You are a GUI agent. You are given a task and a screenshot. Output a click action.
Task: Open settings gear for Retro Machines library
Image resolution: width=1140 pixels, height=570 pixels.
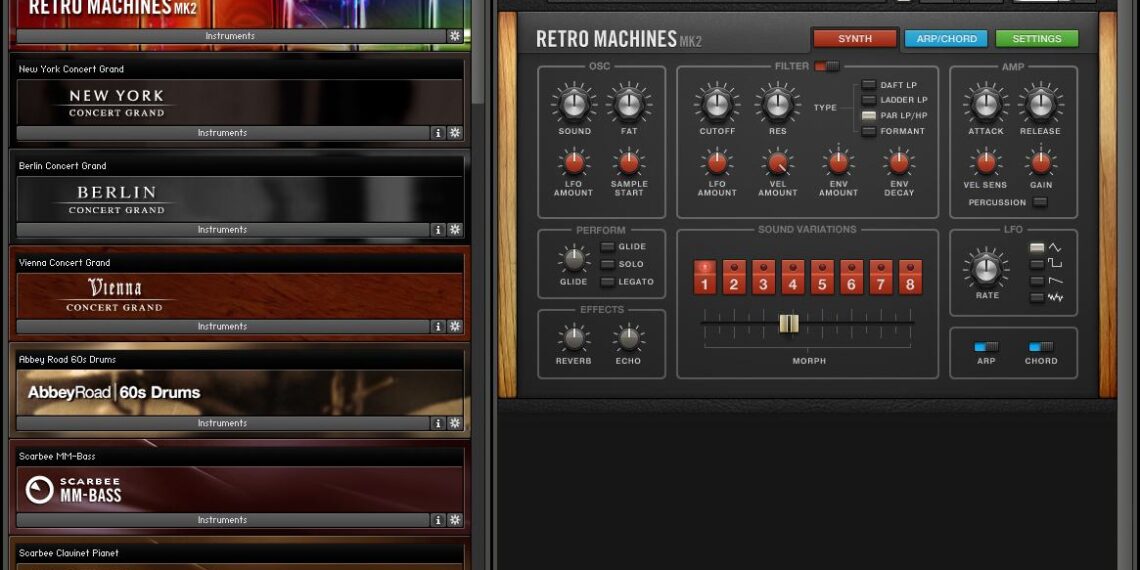(x=455, y=36)
